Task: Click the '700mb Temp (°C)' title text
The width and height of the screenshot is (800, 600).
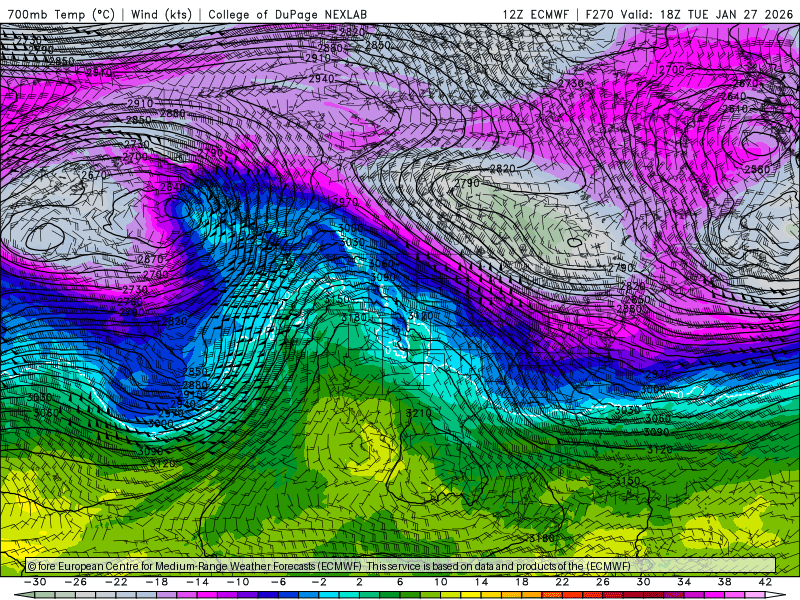Action: pos(62,14)
